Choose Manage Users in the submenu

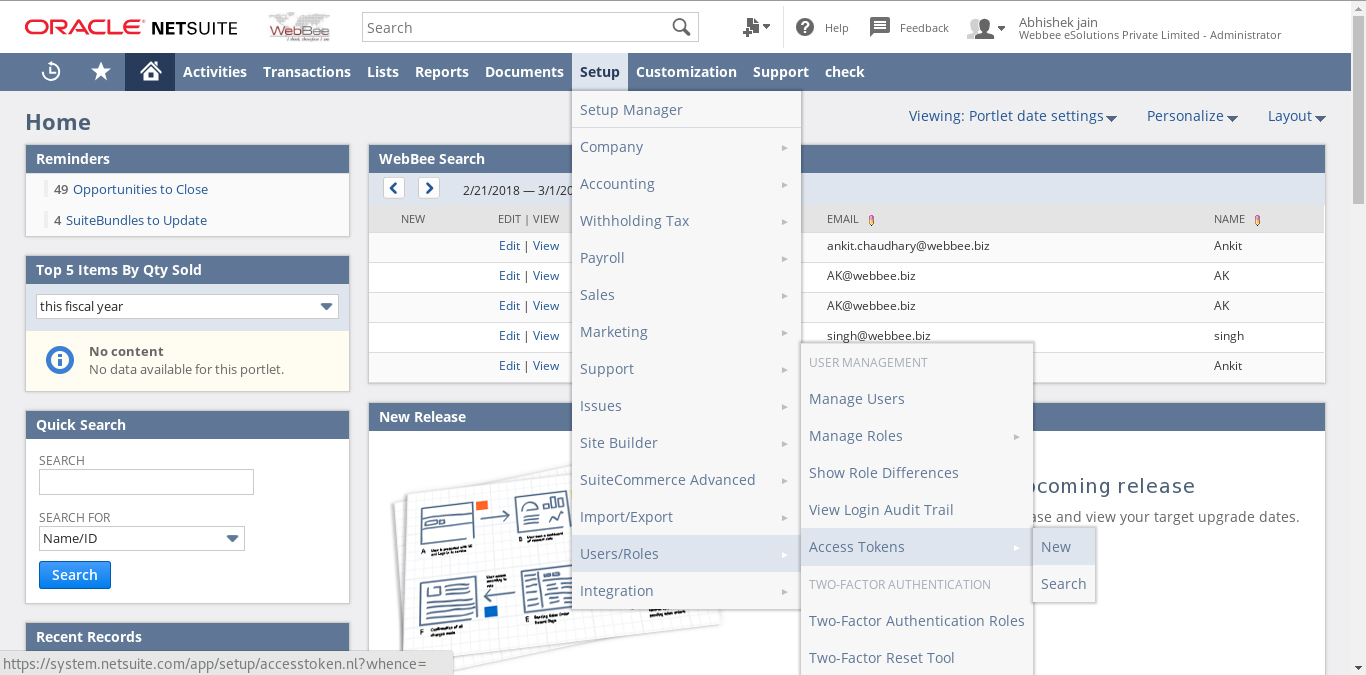916,399
